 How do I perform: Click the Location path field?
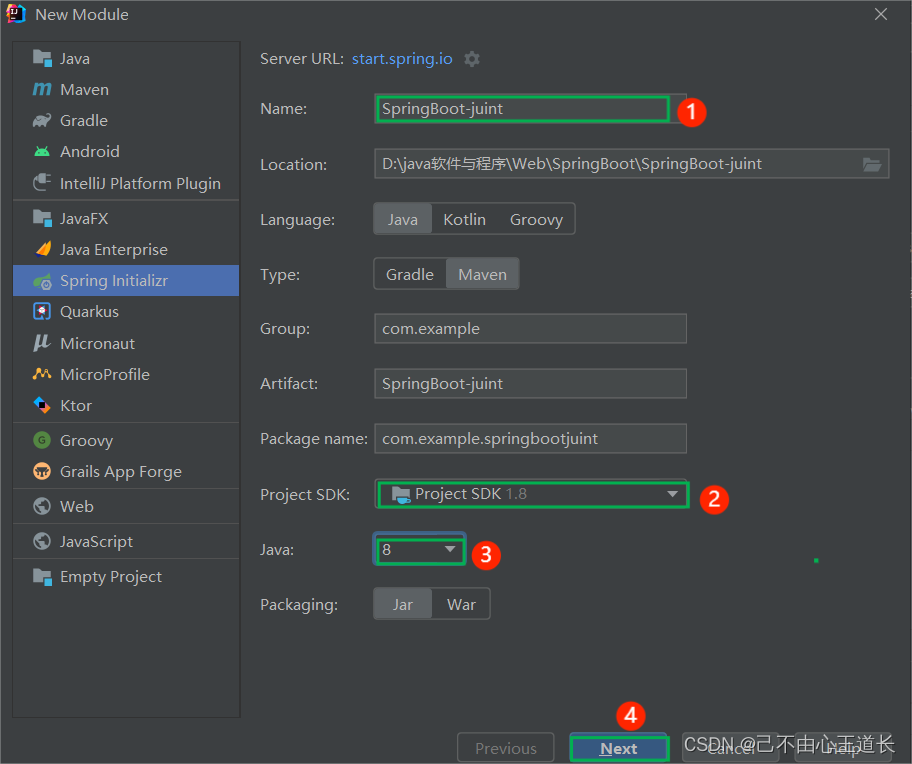[x=631, y=164]
